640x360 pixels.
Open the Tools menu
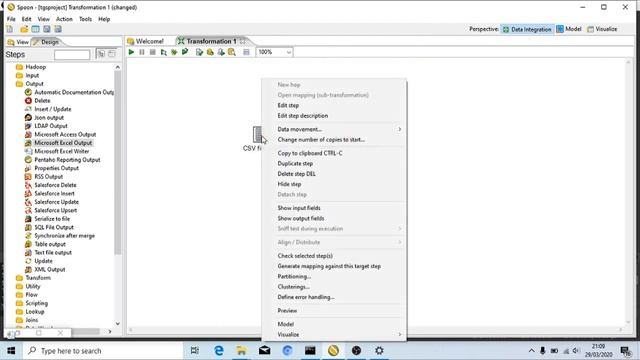85,19
